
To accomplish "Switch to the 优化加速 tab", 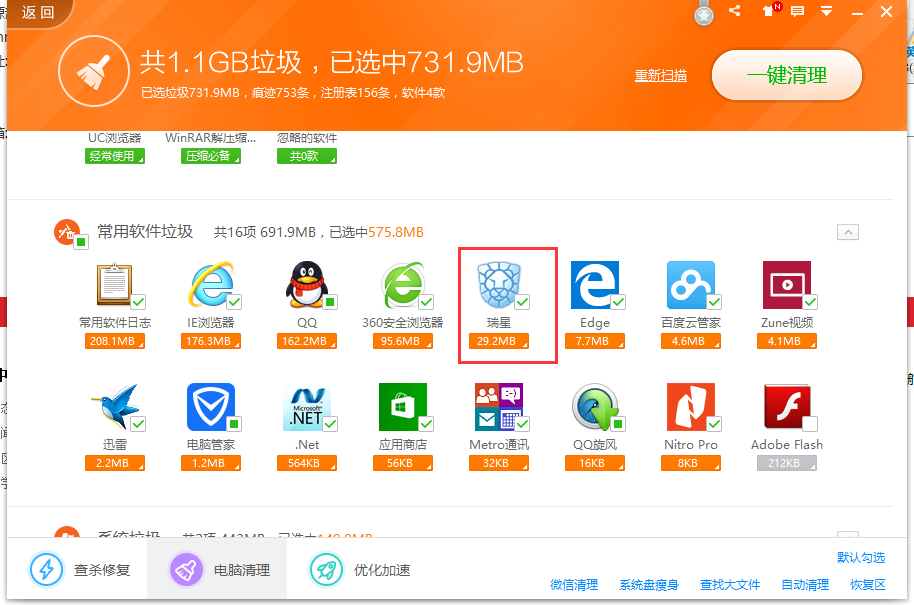I will tap(360, 569).
